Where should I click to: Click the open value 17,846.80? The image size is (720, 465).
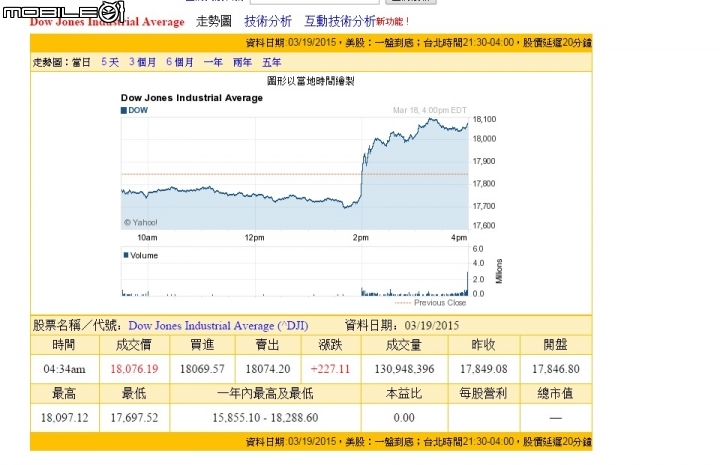pos(556,369)
